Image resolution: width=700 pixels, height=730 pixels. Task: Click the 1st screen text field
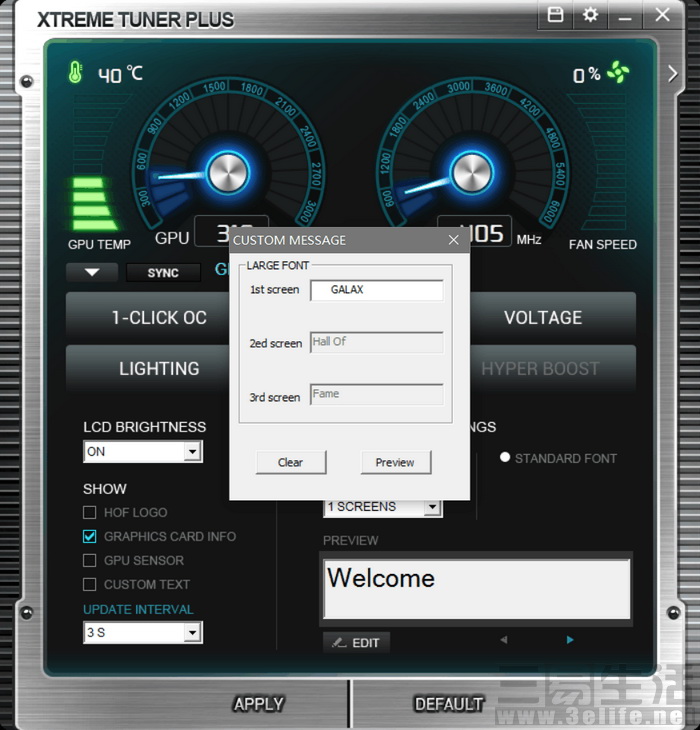click(377, 290)
